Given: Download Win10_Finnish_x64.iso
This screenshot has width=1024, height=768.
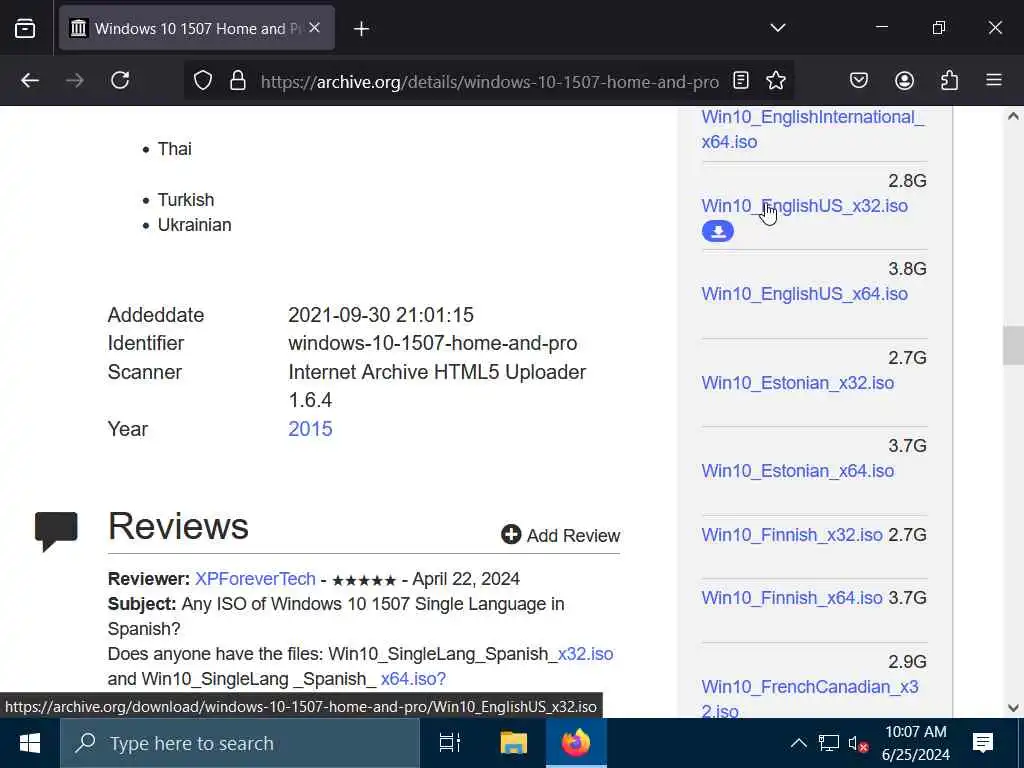Looking at the screenshot, I should click(x=792, y=598).
